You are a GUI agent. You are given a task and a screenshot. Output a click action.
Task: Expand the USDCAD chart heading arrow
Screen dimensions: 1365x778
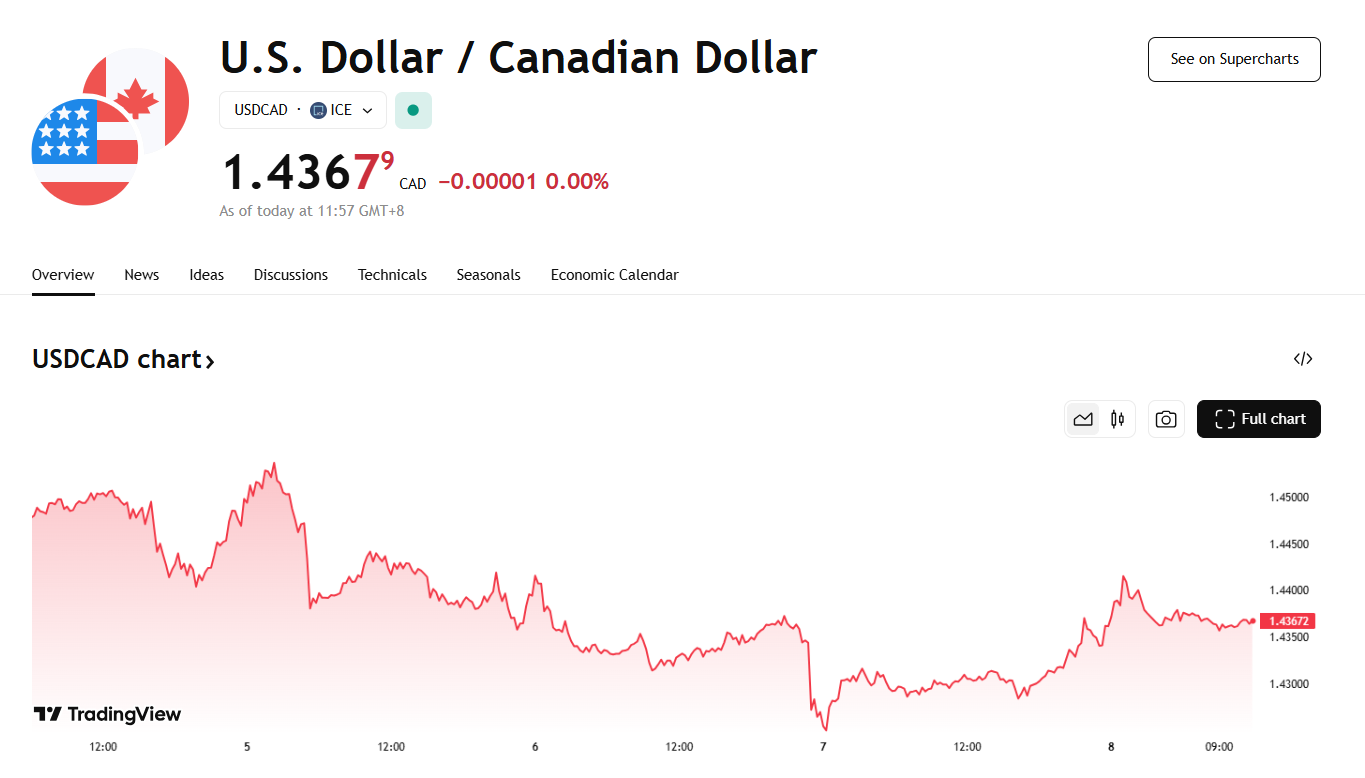click(x=210, y=361)
